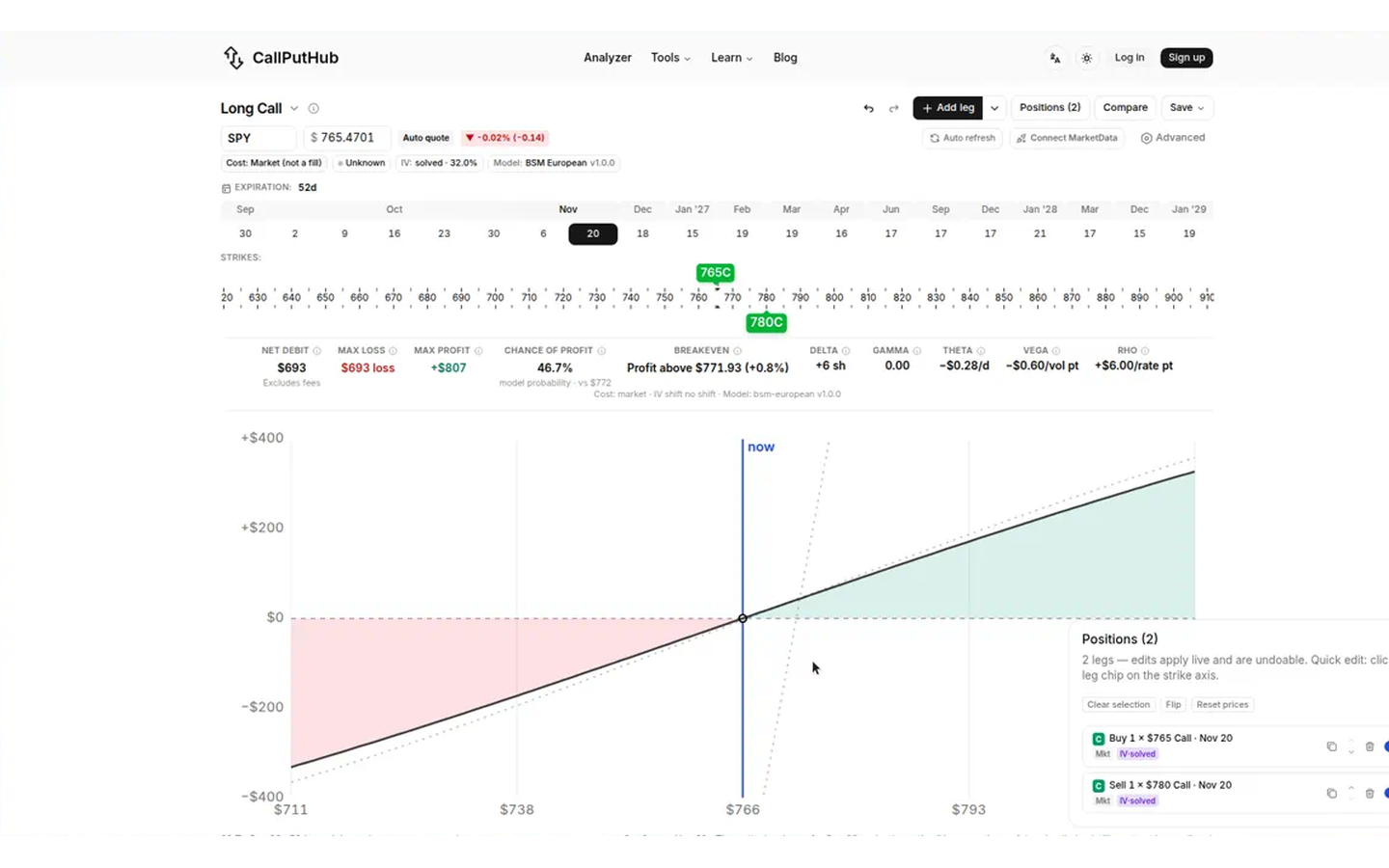
Task: Select the Nov 6 expiration date
Action: [x=543, y=233]
